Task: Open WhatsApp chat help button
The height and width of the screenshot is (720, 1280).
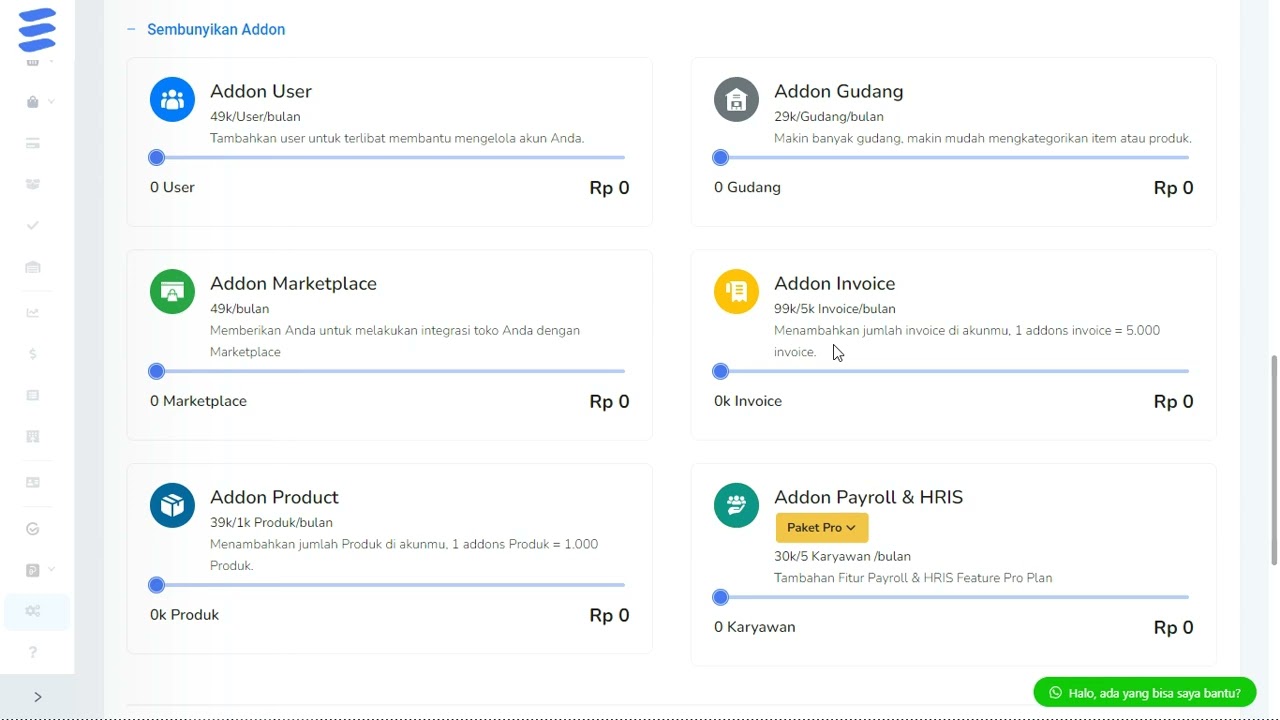Action: point(1144,693)
